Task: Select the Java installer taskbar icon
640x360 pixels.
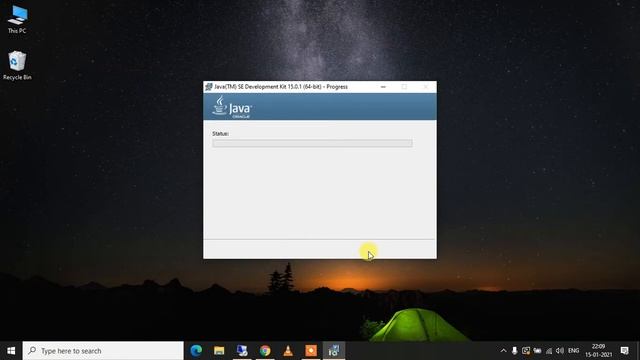Action: point(334,351)
